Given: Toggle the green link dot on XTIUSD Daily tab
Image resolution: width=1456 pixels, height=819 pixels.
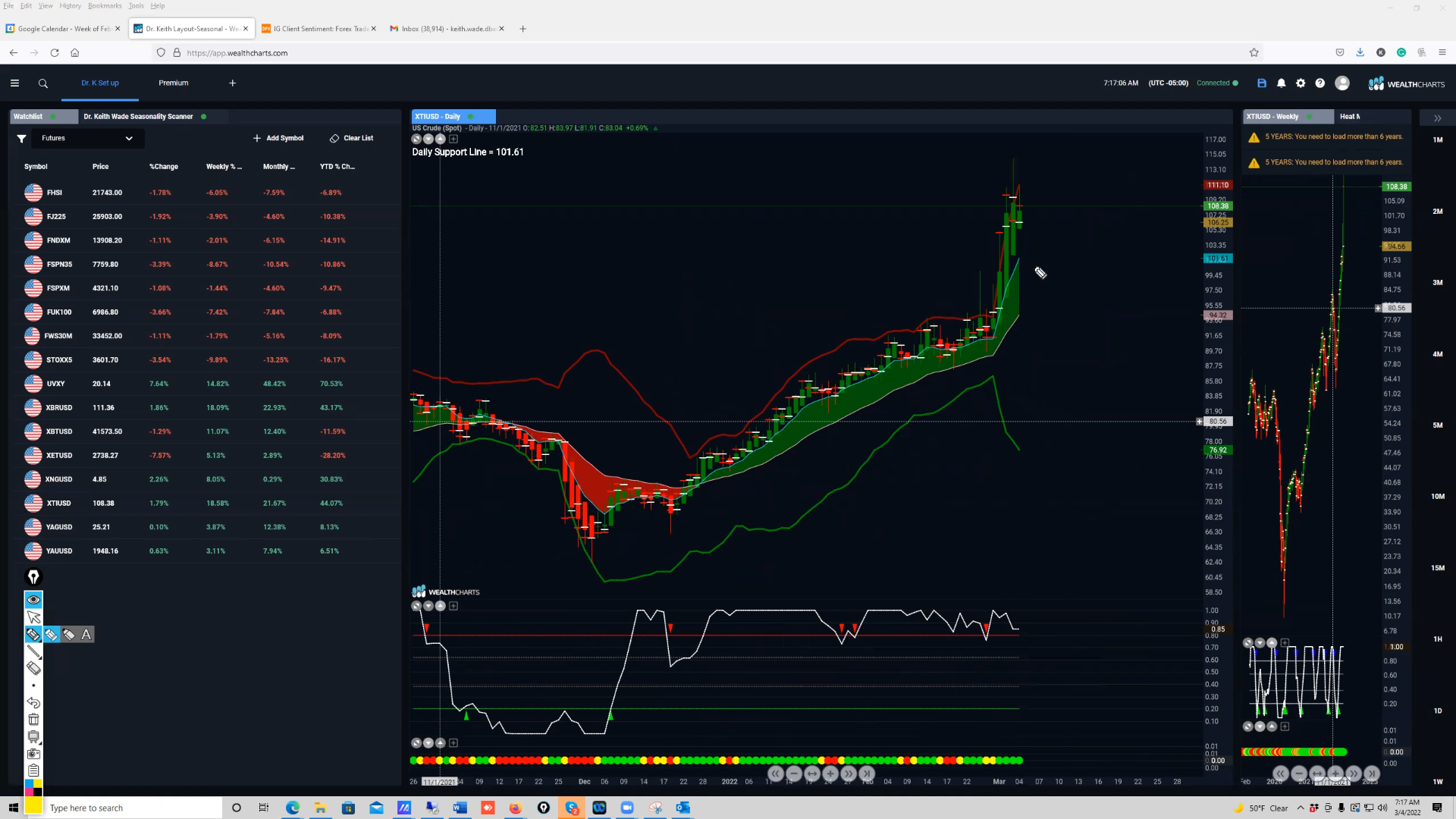Looking at the screenshot, I should coord(471,117).
